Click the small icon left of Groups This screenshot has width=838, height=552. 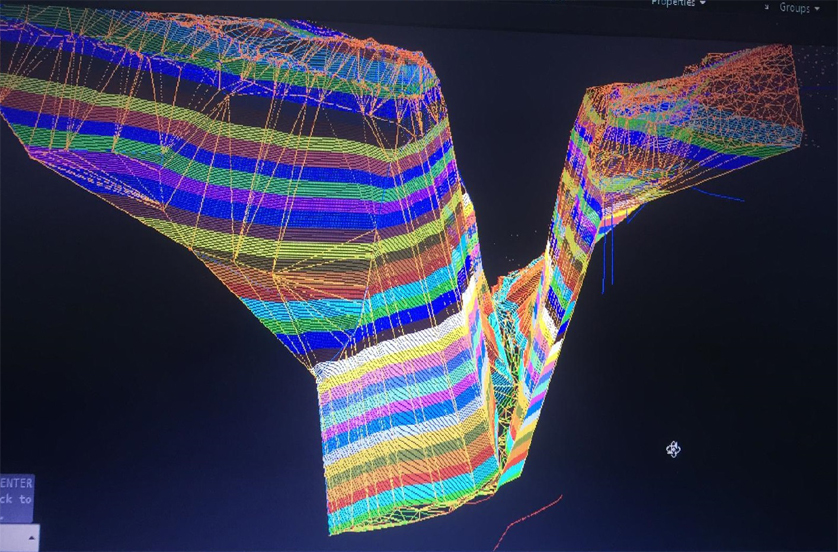coord(766,6)
